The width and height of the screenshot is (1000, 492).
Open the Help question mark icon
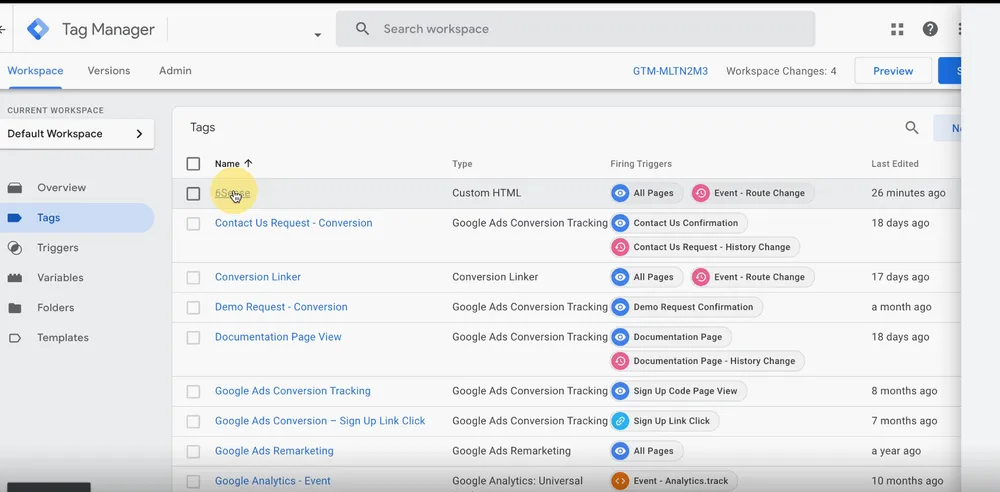pos(930,30)
